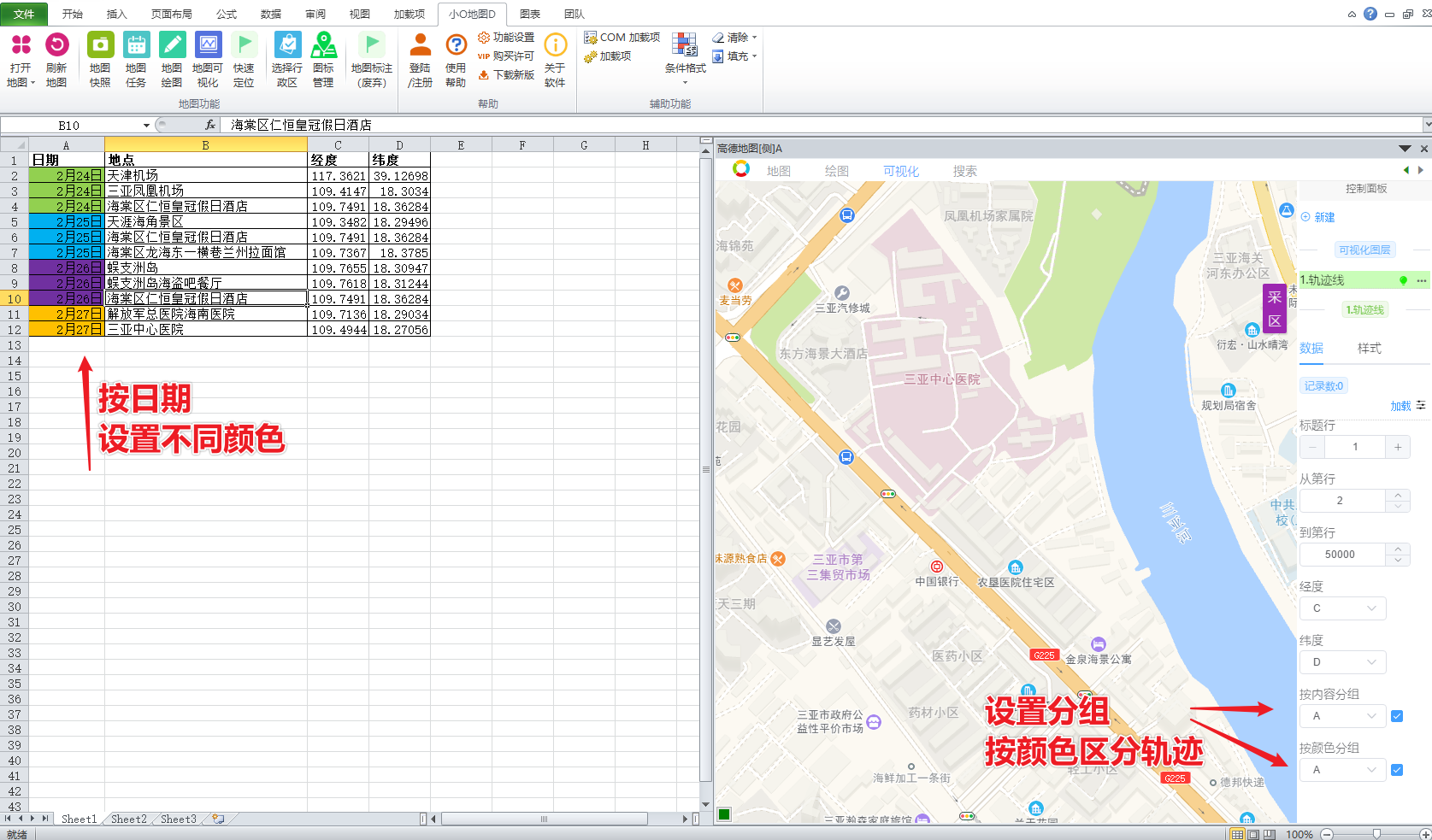
Task: Open 选择行政区 district selector
Action: coord(287,59)
